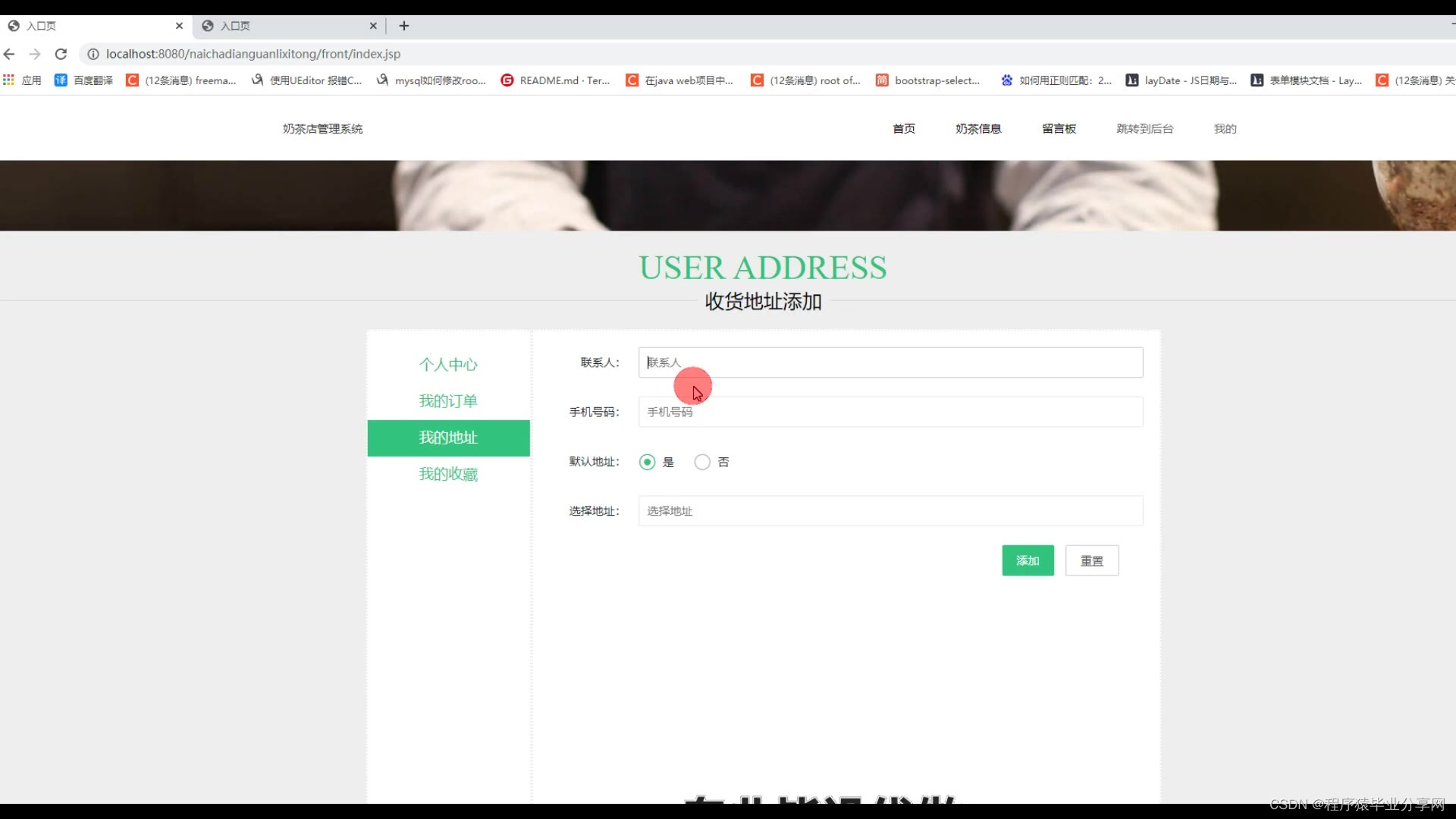Viewport: 1456px width, 819px height.
Task: Open the 我的 navigation menu
Action: click(1225, 129)
